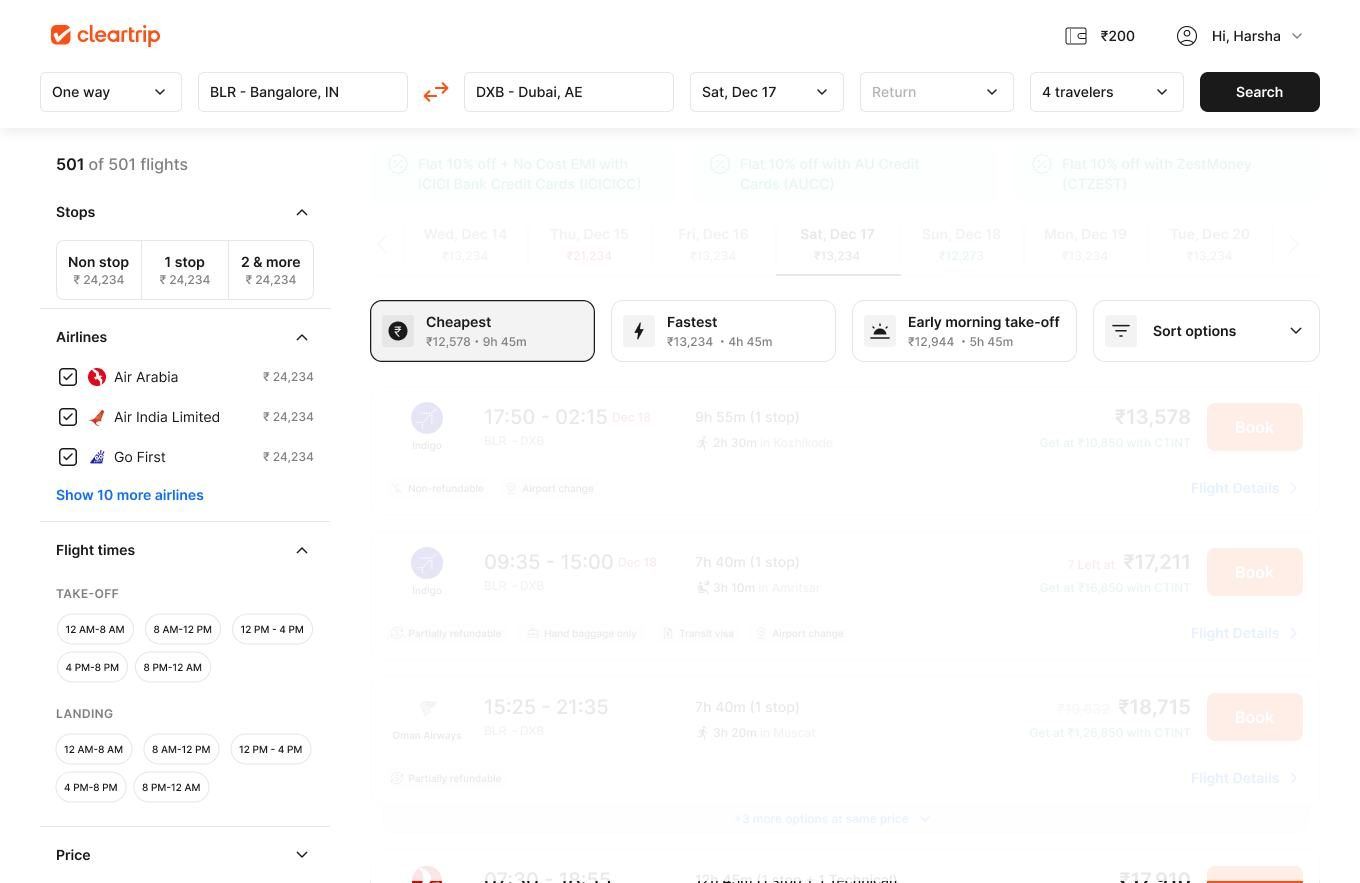
Task: Select take-off time 8 PM-12 AM
Action: (x=173, y=667)
